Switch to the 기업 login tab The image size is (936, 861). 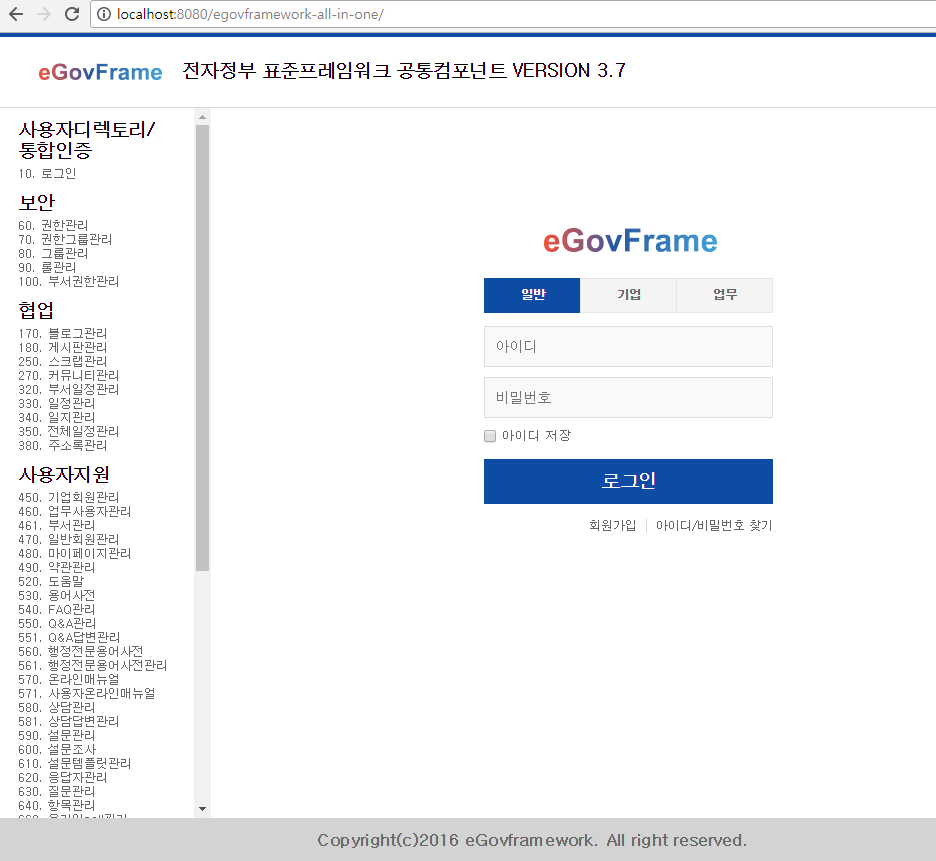pyautogui.click(x=628, y=295)
